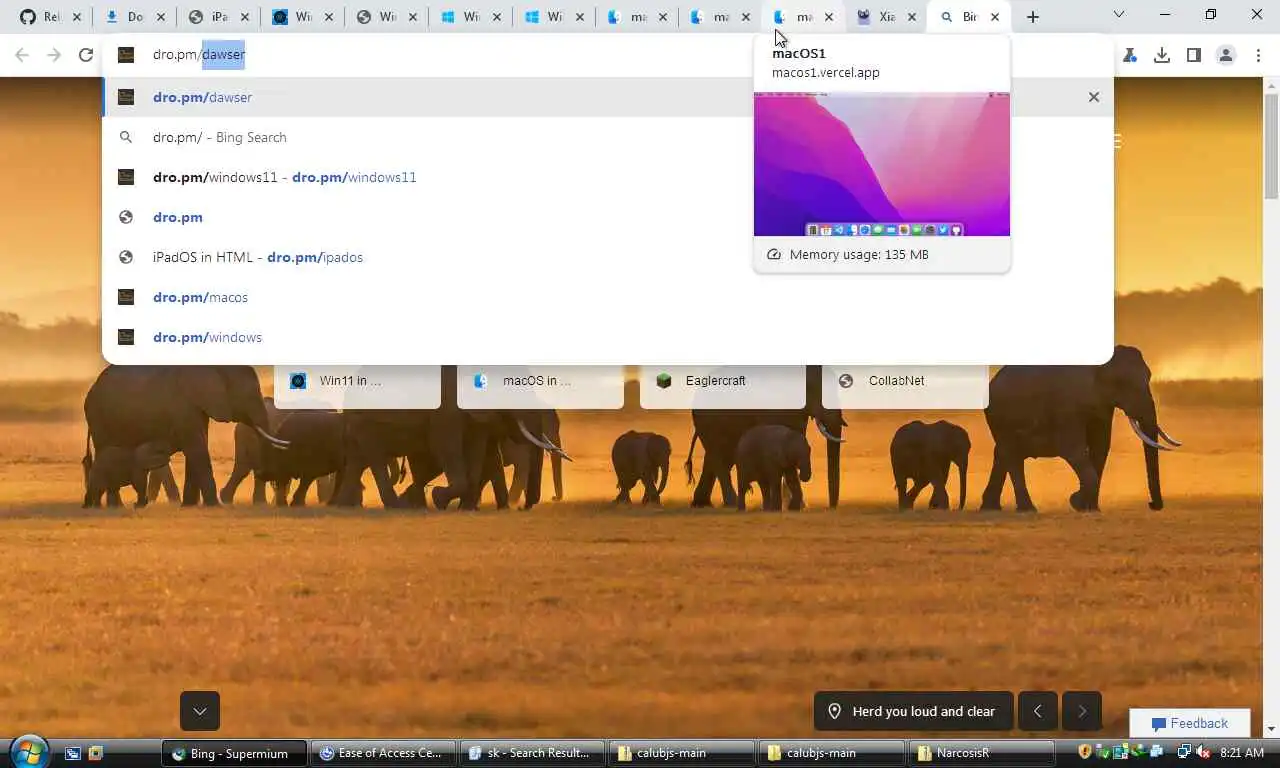Screen dimensions: 1280x768
Task: Open a new browser tab
Action: coord(1033,17)
